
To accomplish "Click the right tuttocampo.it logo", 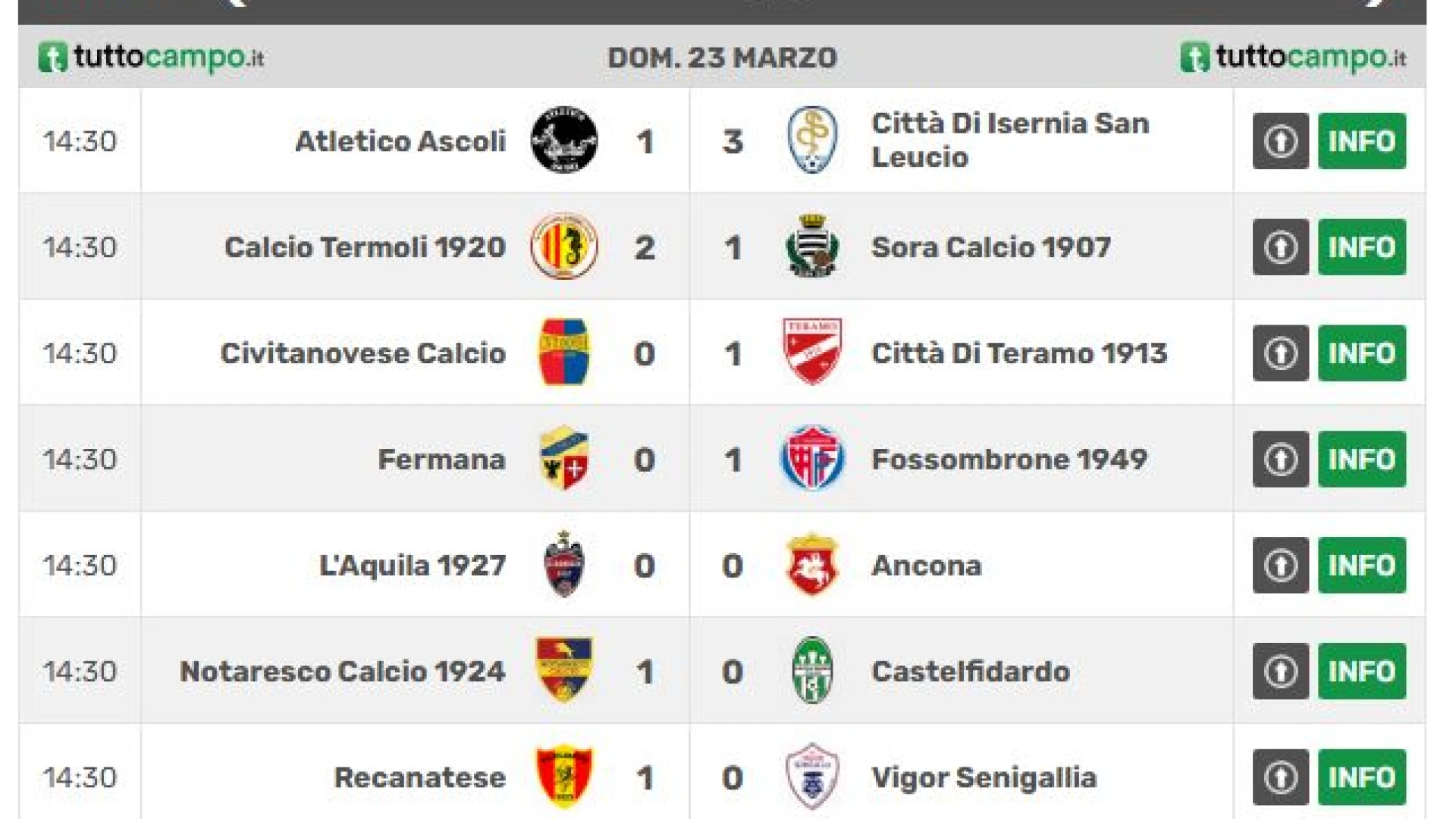I will (x=1293, y=58).
